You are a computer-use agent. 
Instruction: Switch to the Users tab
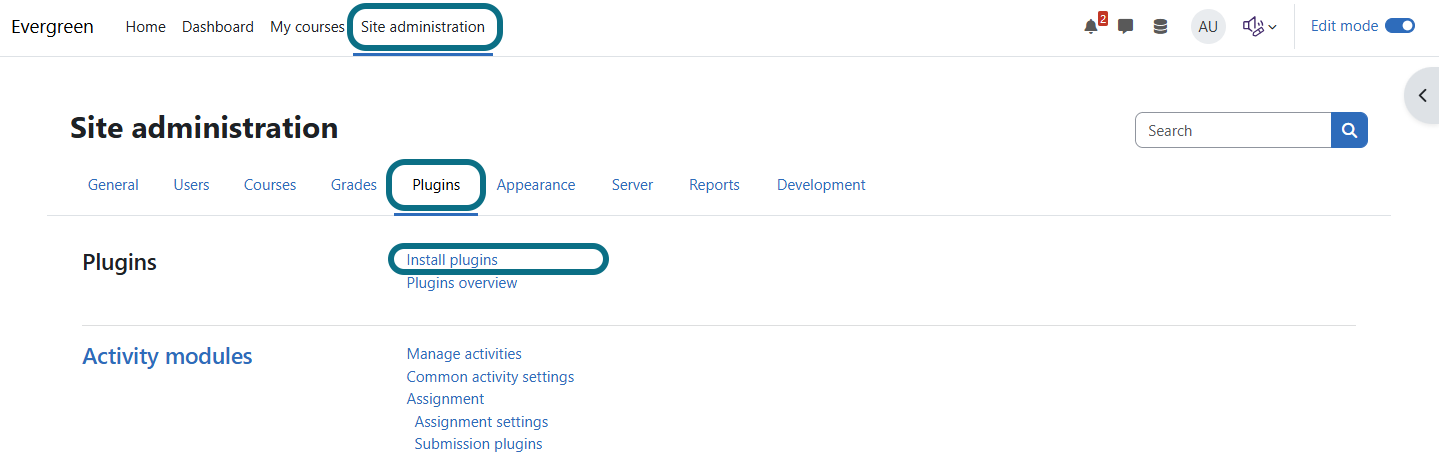pos(191,185)
